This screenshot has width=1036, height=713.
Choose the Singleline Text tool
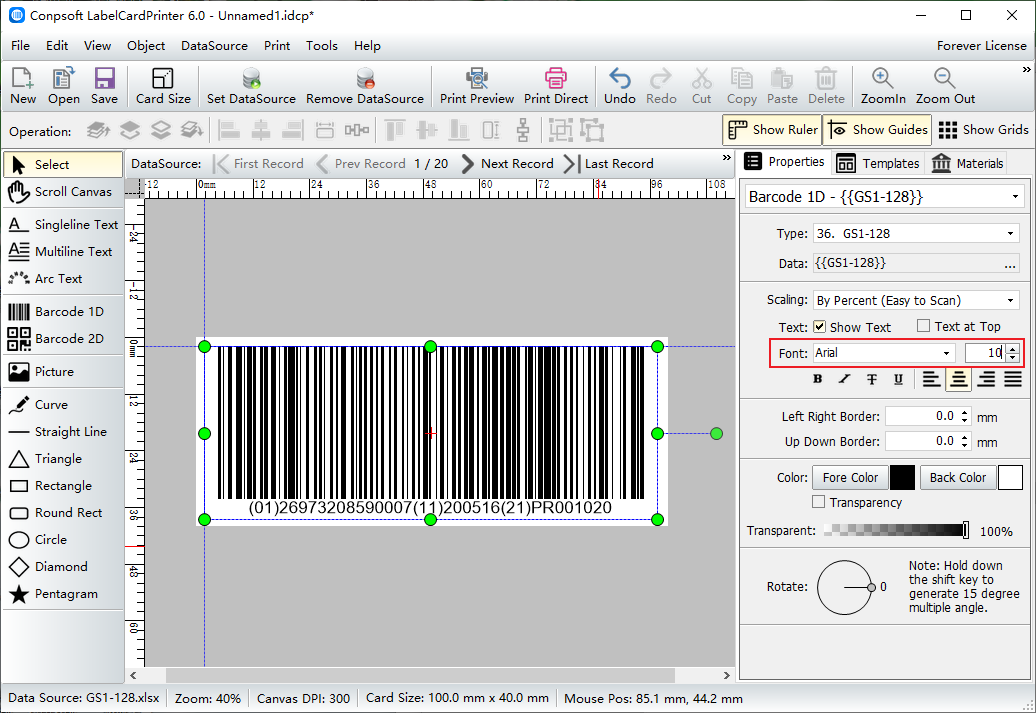pyautogui.click(x=63, y=225)
